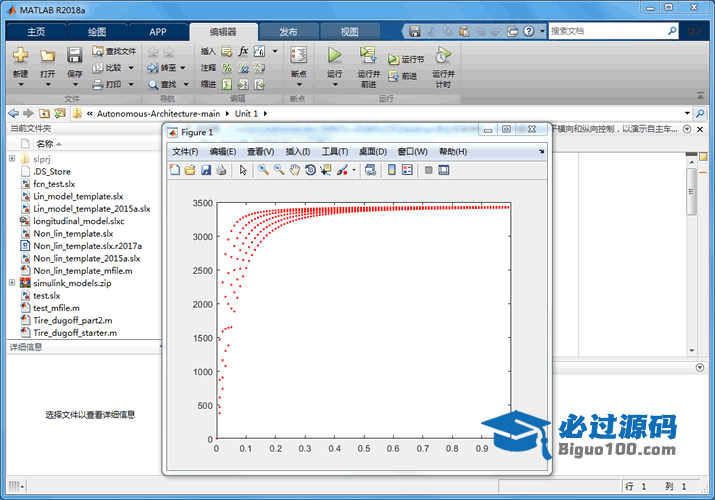Screen dimensions: 715x500
Task: Click the insert function fx icon
Action: (244, 51)
